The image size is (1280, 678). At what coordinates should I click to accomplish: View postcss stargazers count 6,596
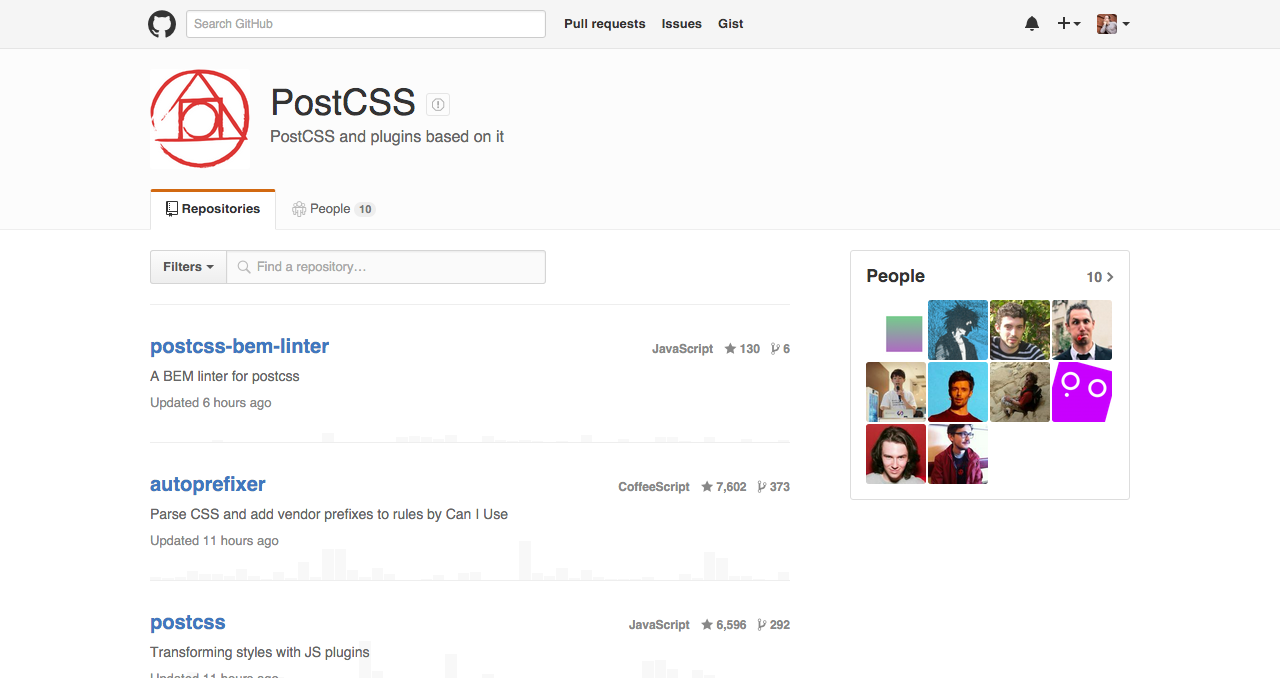[724, 625]
